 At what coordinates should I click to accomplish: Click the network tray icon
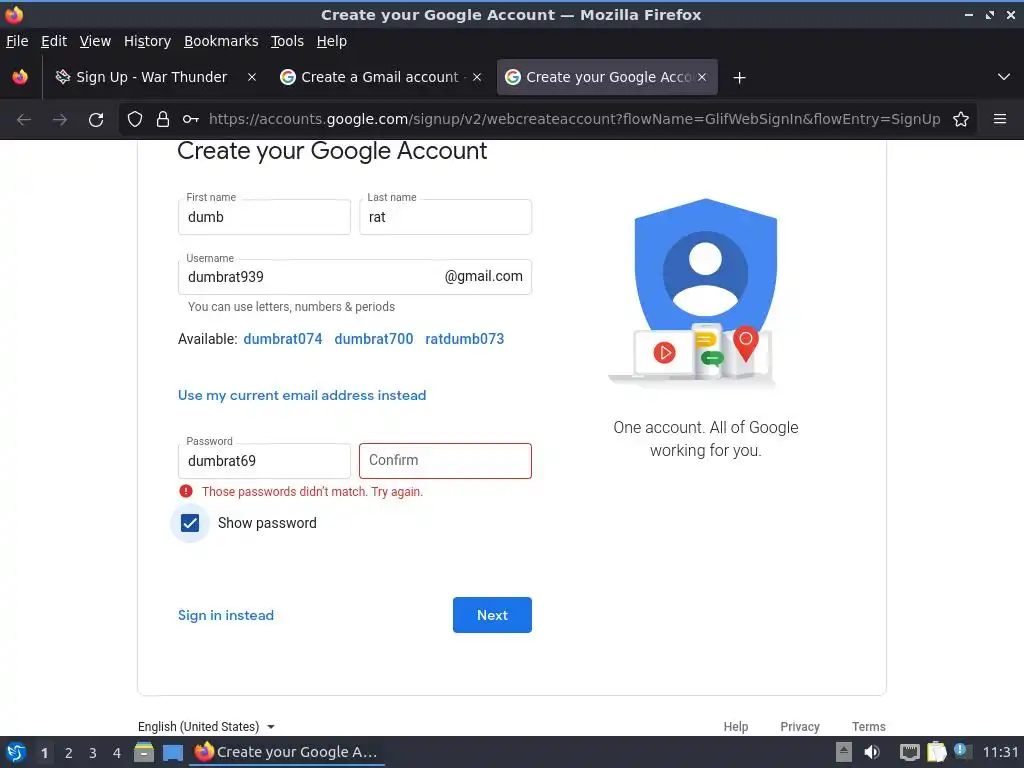point(909,753)
